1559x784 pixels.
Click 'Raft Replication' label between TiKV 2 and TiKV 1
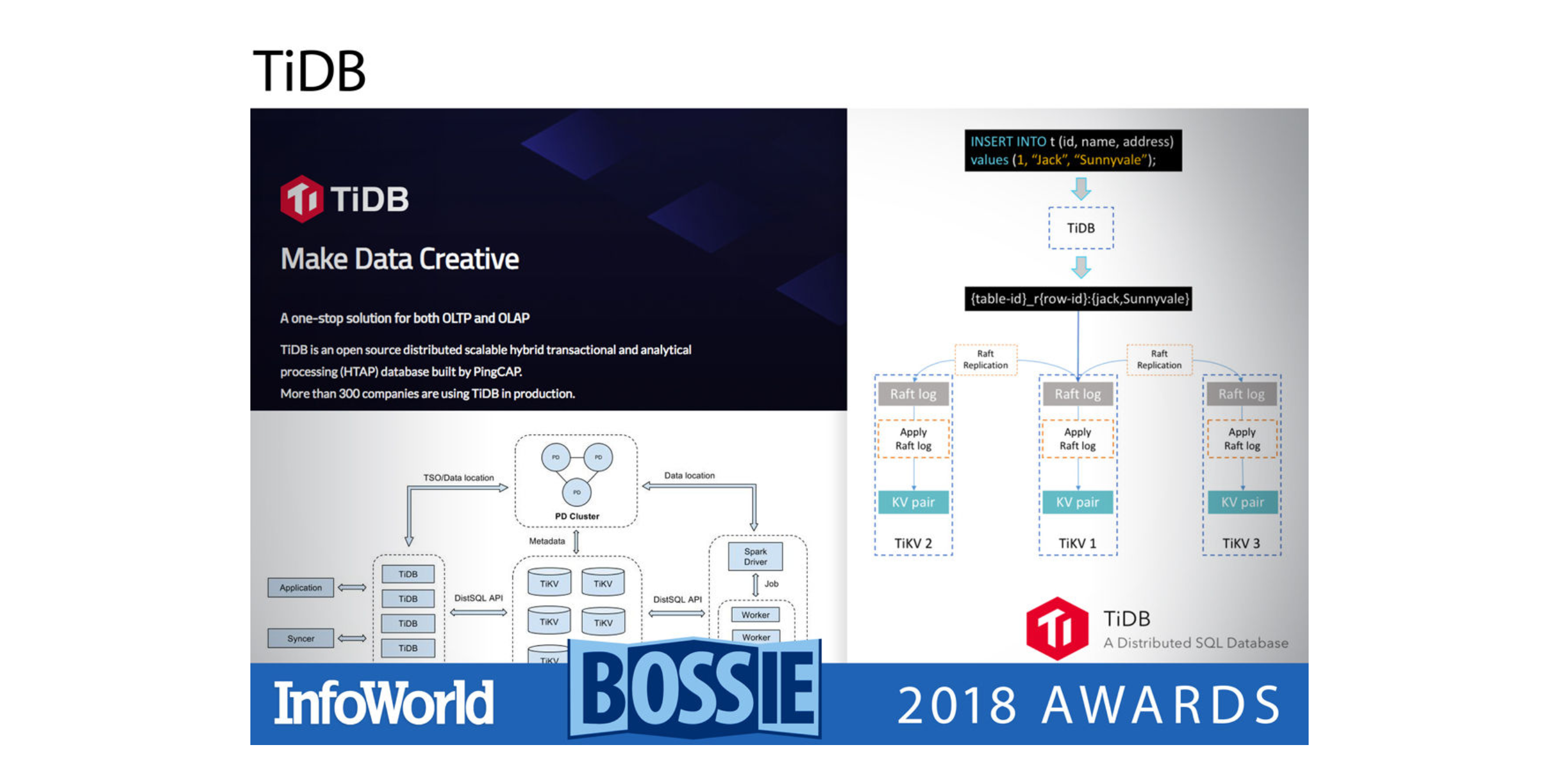985,360
